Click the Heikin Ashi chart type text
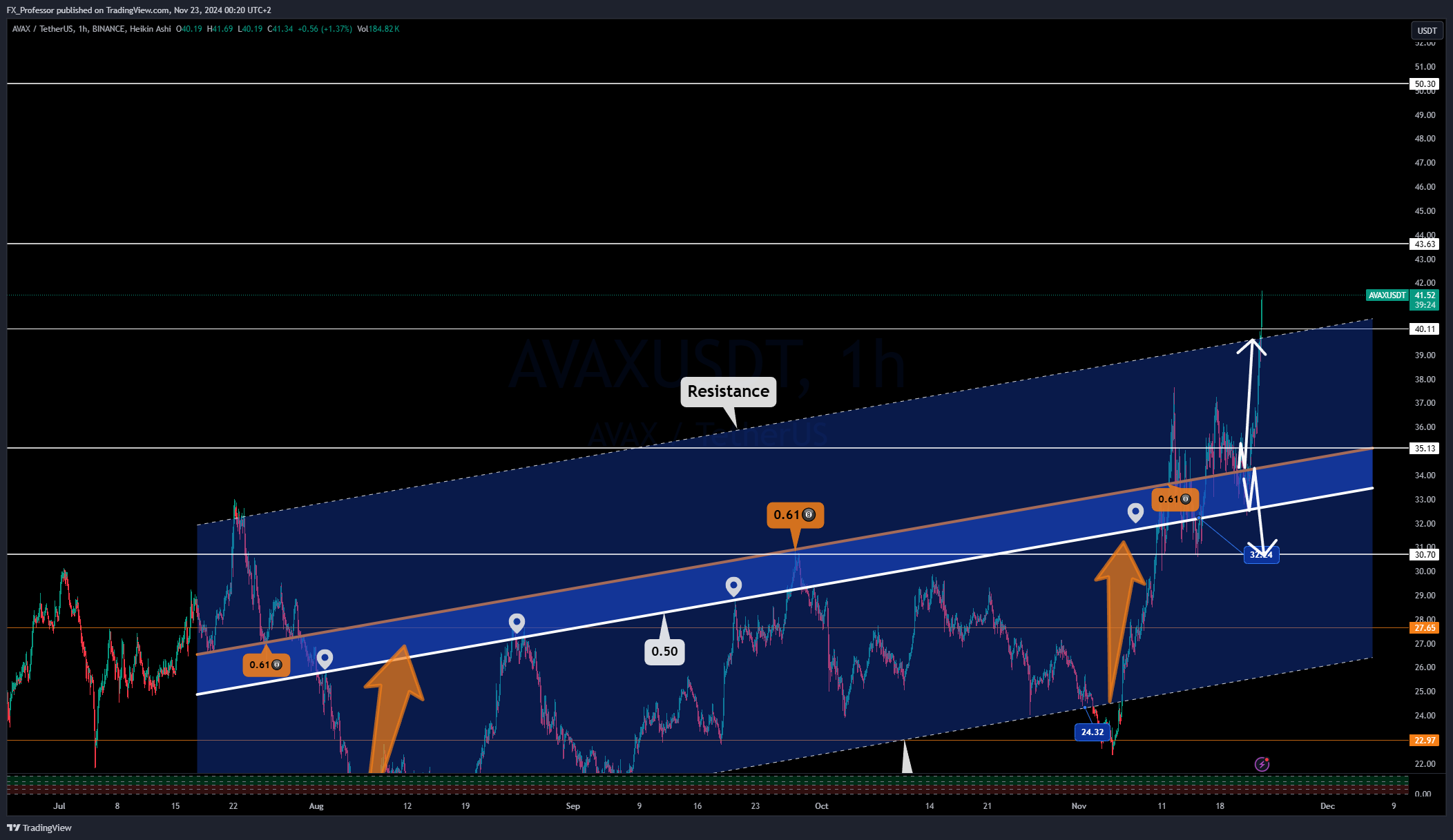 (x=151, y=29)
